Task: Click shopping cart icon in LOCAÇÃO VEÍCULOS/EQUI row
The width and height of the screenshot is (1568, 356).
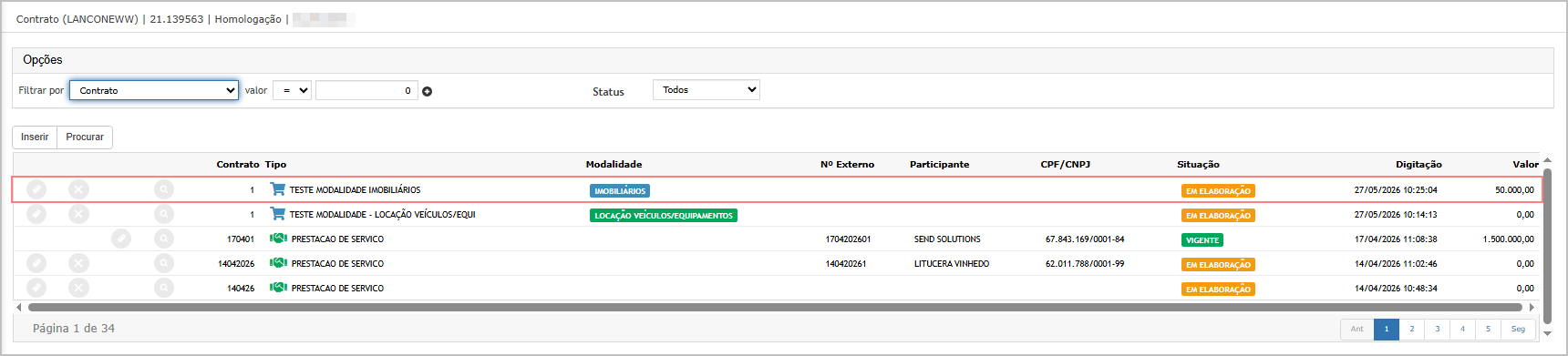Action: click(x=278, y=214)
